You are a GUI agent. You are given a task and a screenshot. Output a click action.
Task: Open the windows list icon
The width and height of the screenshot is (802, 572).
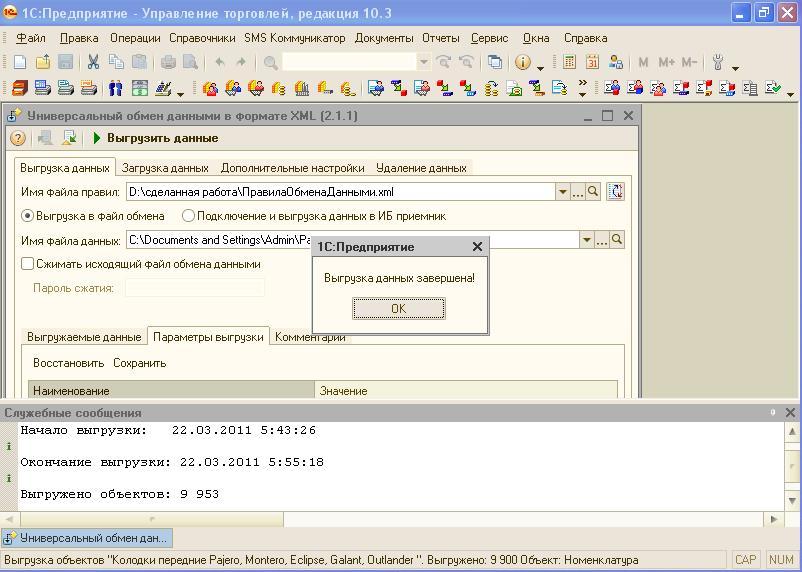tap(495, 62)
